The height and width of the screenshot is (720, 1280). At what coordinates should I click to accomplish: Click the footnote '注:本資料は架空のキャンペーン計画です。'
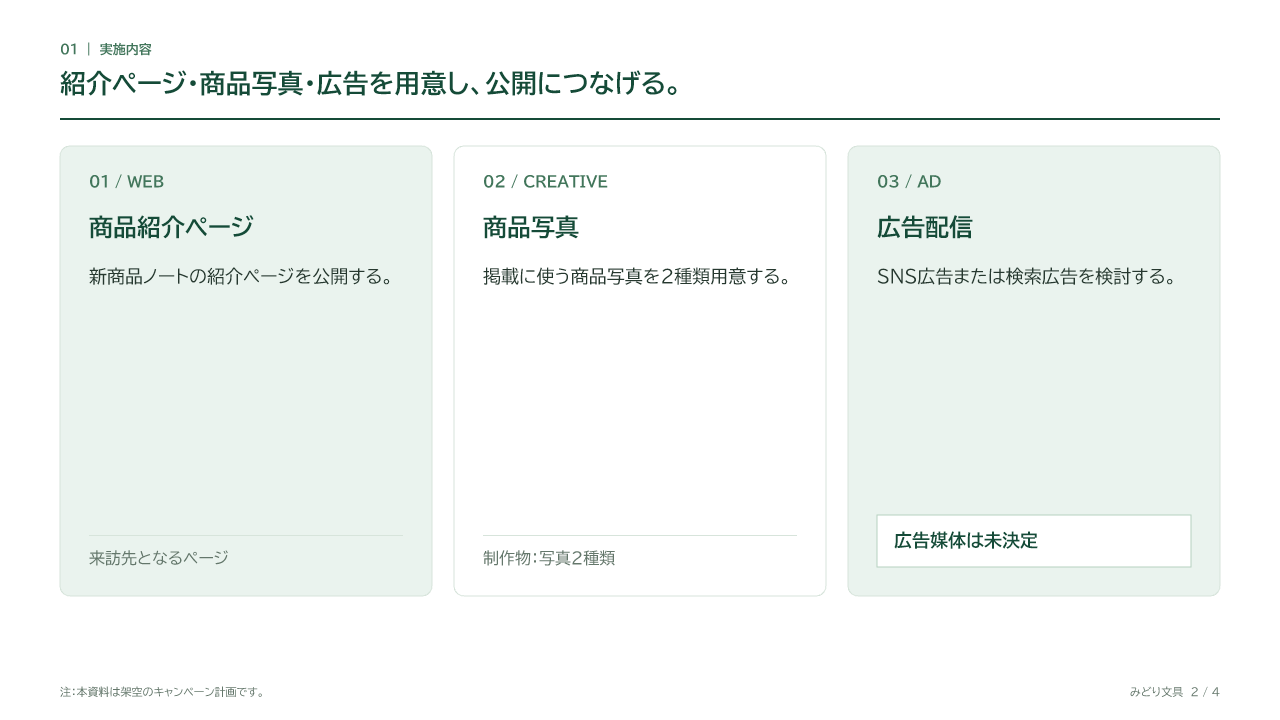(x=162, y=692)
